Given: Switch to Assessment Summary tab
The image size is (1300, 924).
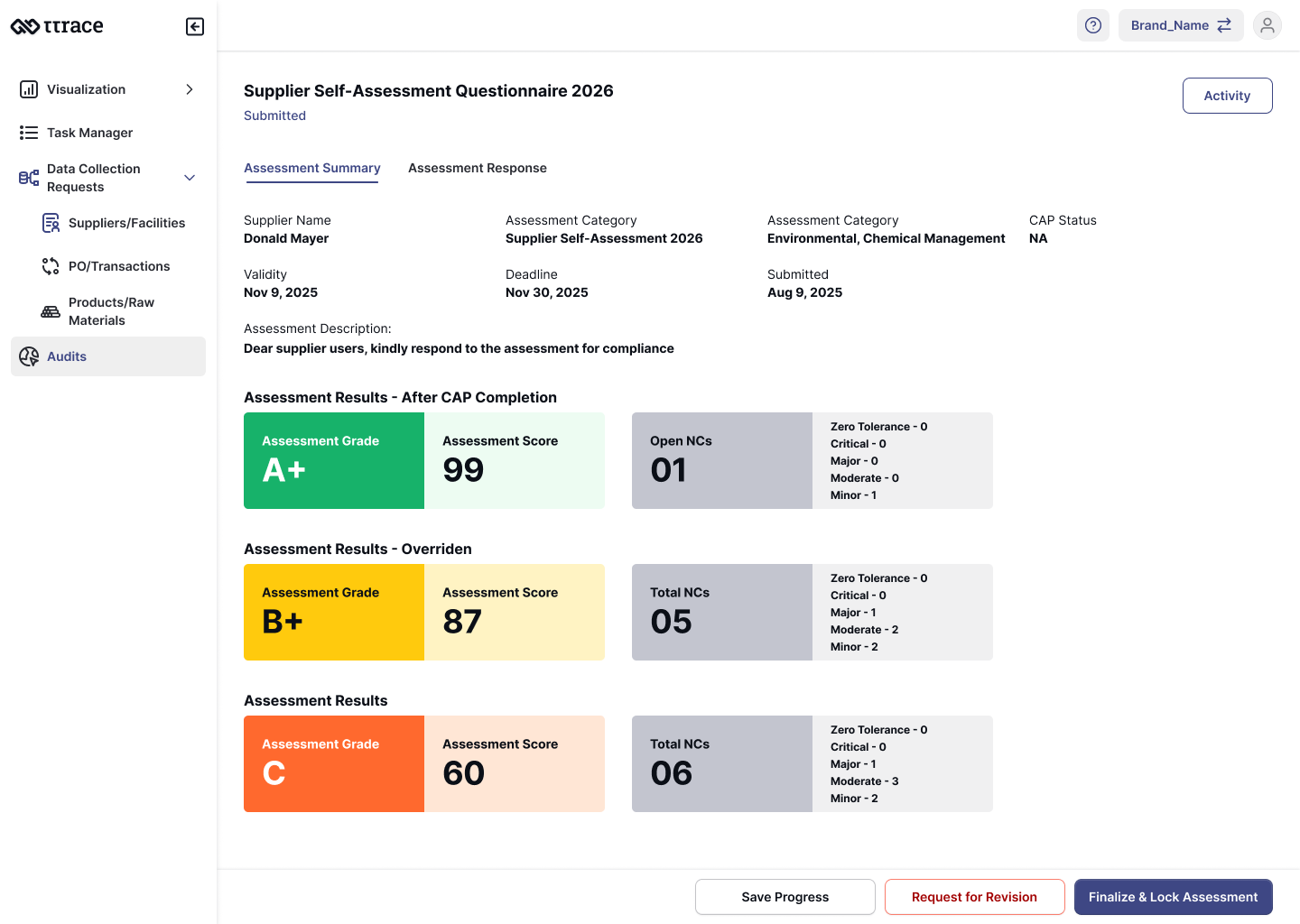Looking at the screenshot, I should click(x=312, y=169).
